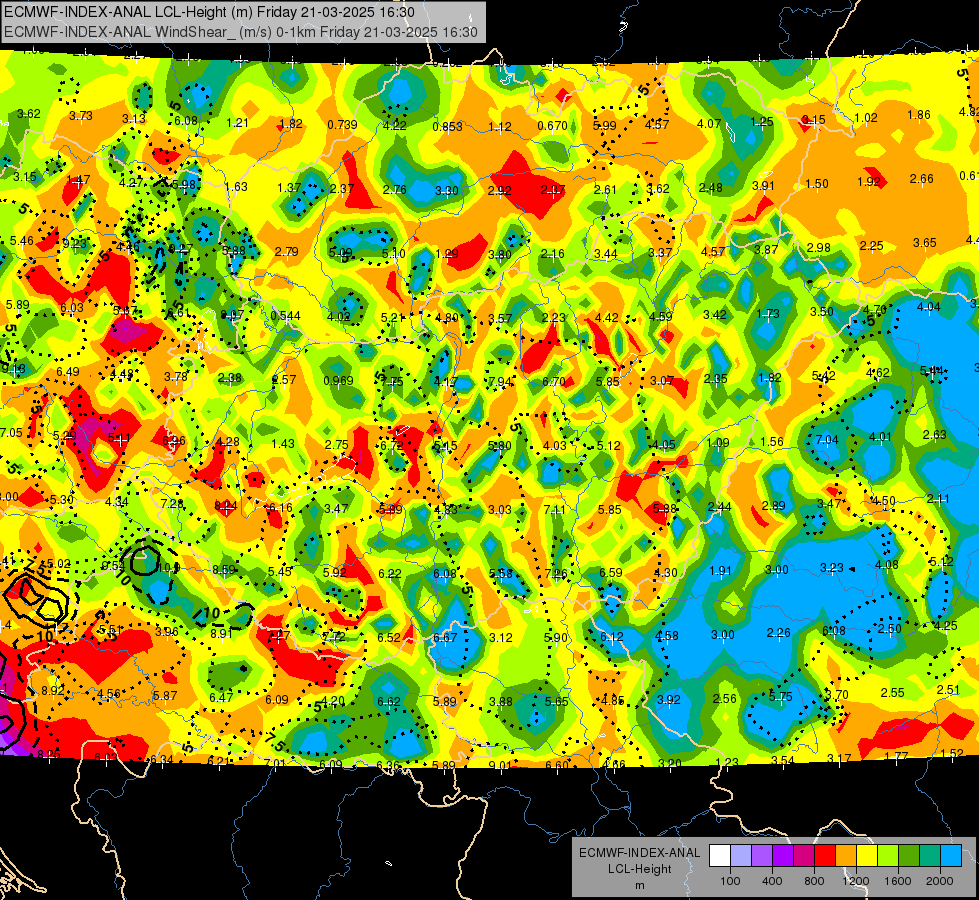The width and height of the screenshot is (979, 900).
Task: Click the wind shear value '2.66'
Action: pos(922,179)
